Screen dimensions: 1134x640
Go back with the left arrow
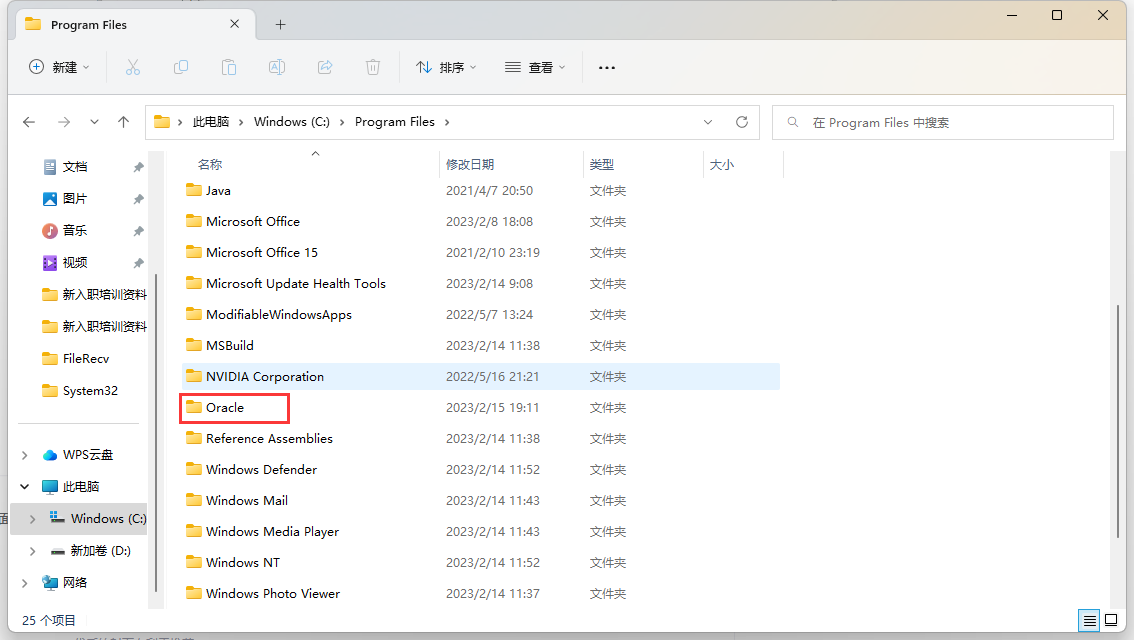pyautogui.click(x=29, y=122)
